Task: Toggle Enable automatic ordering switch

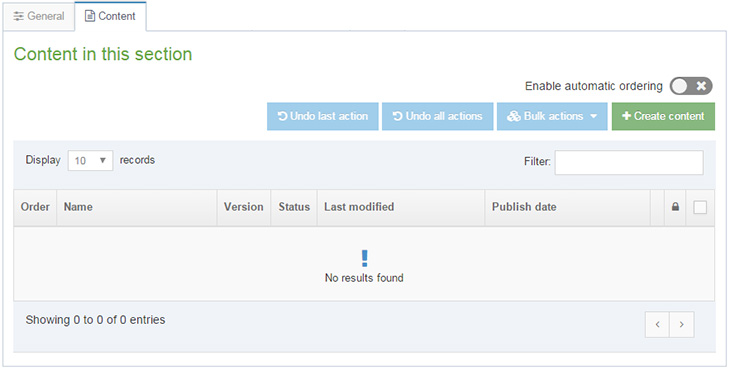Action: [x=691, y=86]
